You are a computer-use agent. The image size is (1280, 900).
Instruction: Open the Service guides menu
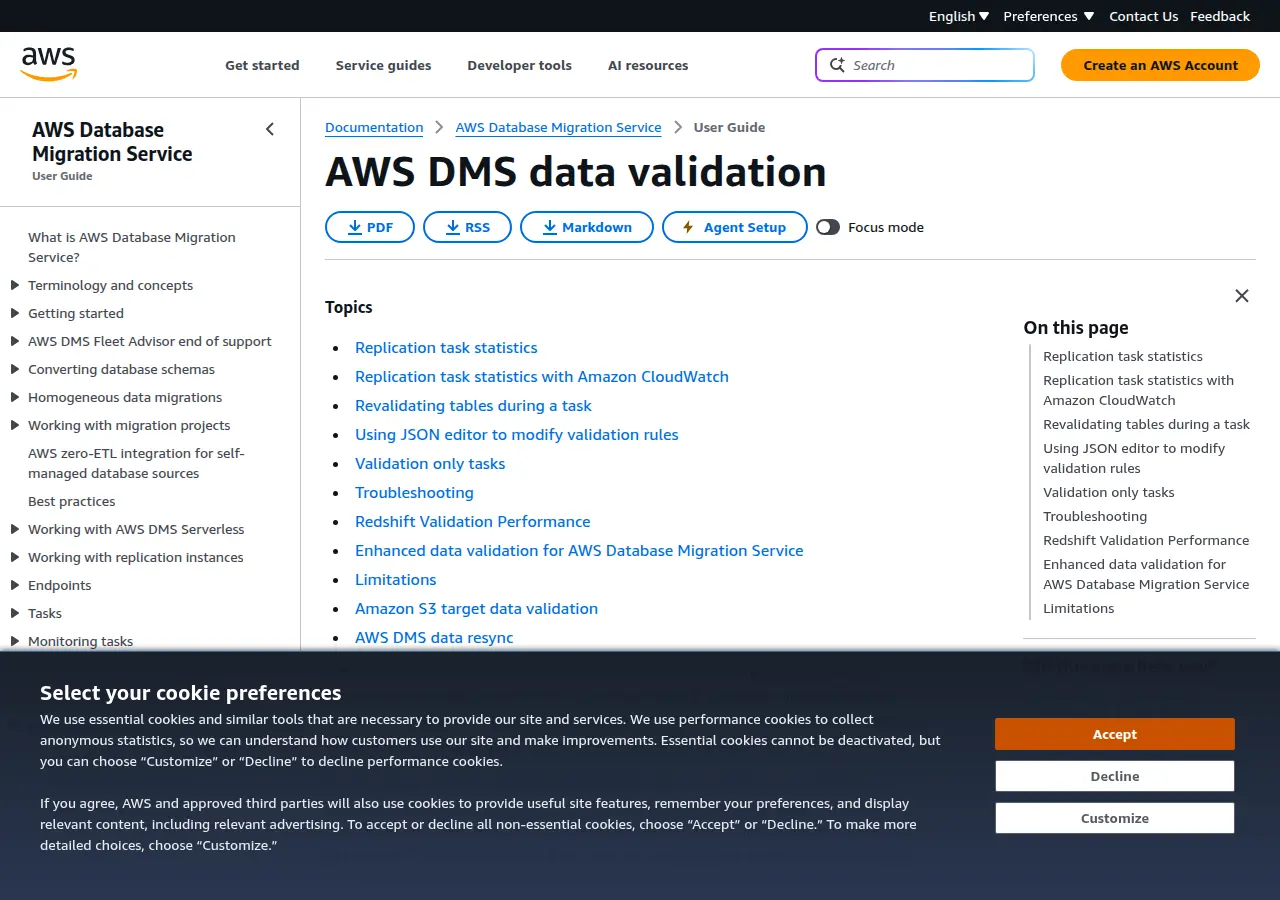point(383,65)
